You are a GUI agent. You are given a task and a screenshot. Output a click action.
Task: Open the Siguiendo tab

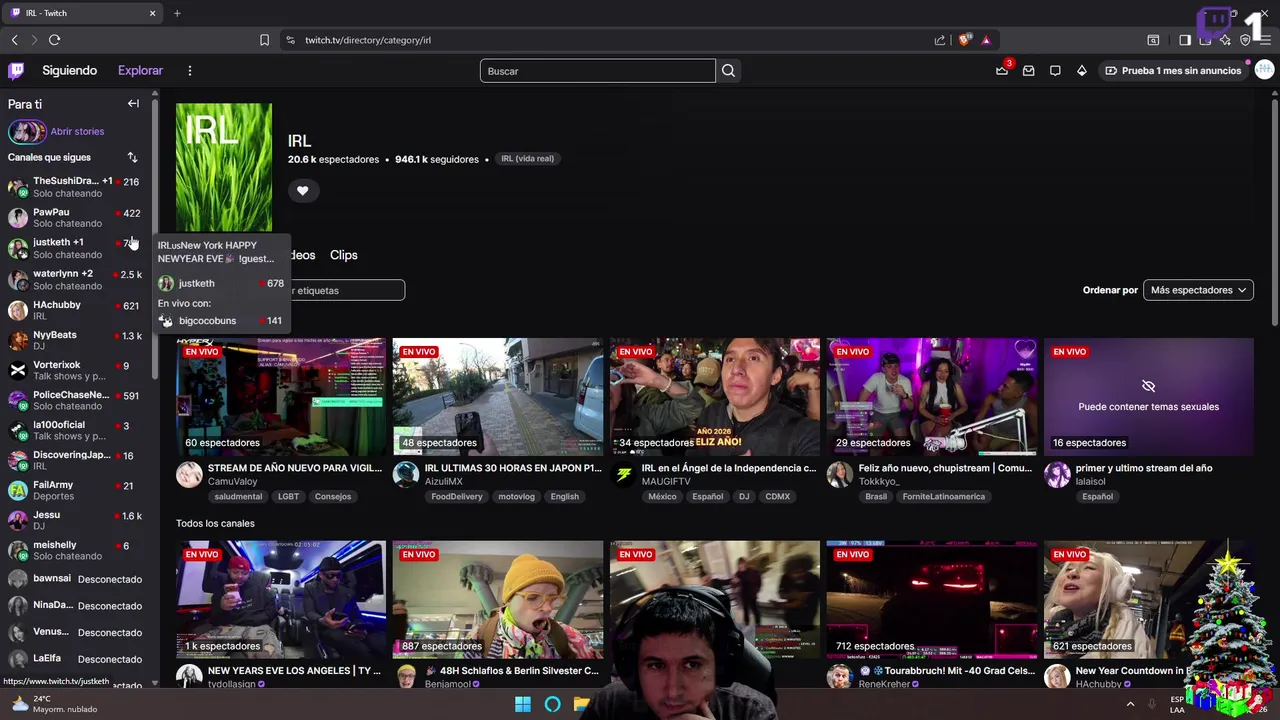tap(69, 71)
